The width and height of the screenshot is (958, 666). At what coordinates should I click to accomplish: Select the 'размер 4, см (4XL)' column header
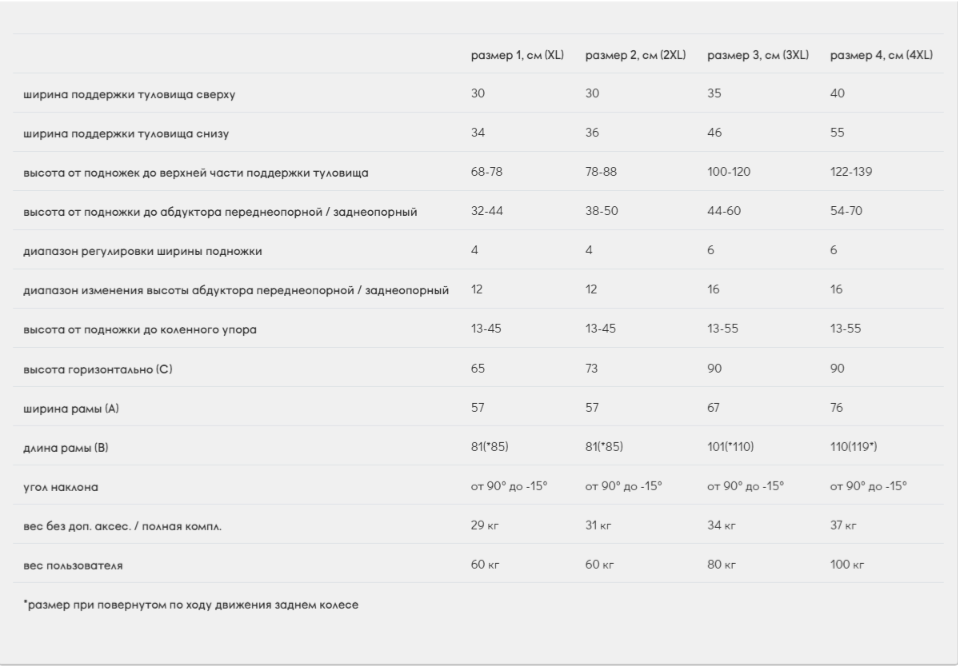(881, 54)
